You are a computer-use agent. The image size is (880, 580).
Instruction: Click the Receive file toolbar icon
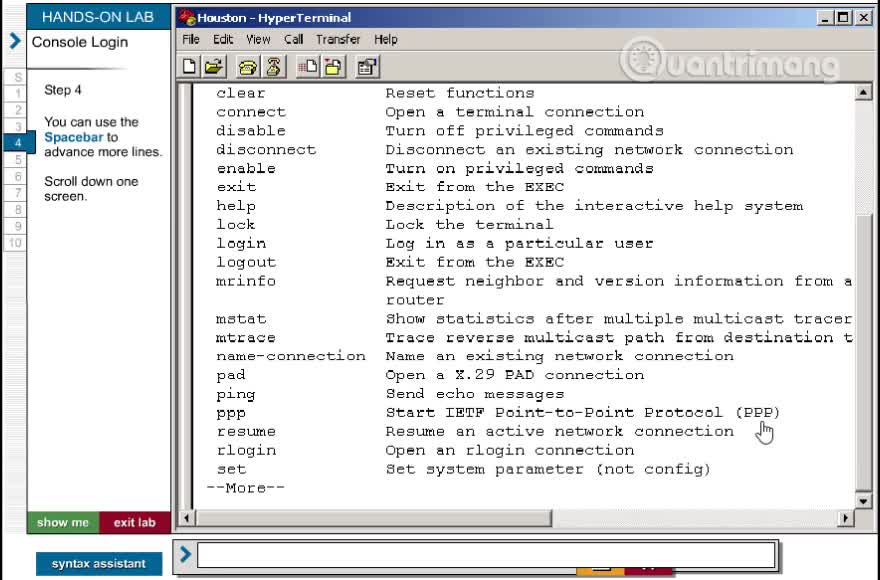coord(333,67)
